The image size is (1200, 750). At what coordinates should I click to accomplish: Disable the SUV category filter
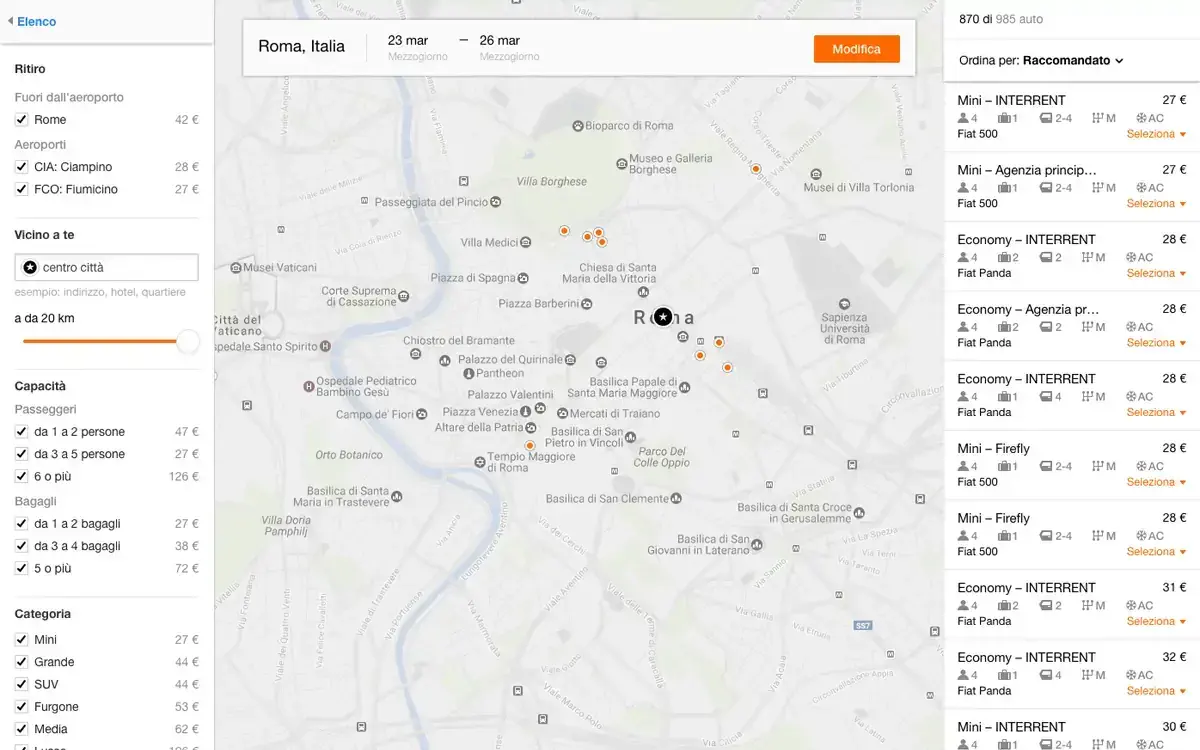pyautogui.click(x=21, y=685)
